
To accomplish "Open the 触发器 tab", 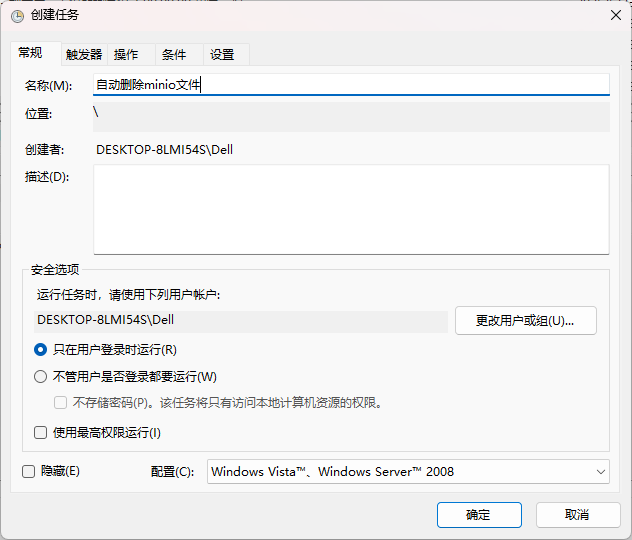I will pos(84,54).
